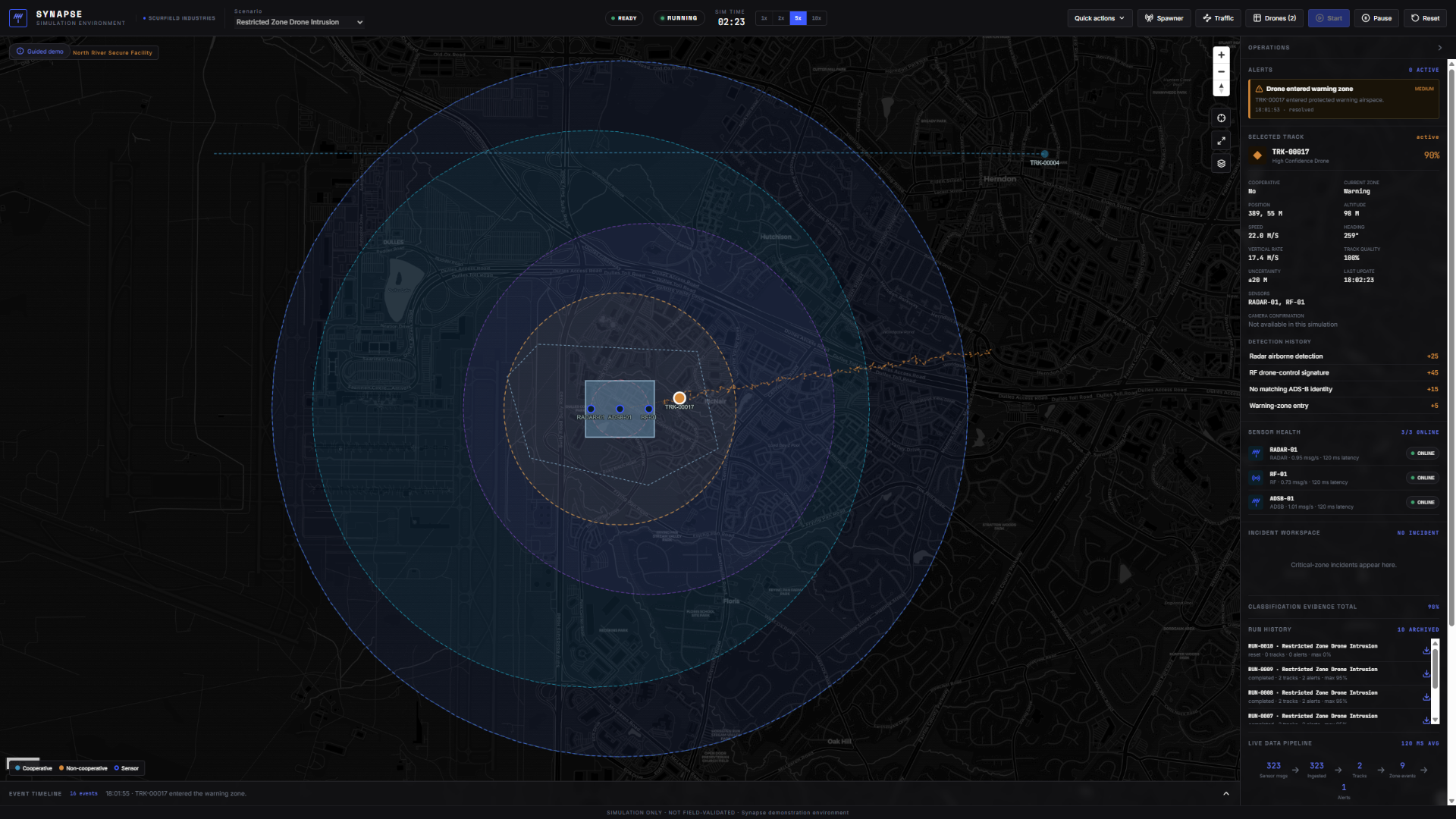Click the RF-01 sensor health icon
This screenshot has height=819, width=1456.
(x=1257, y=478)
